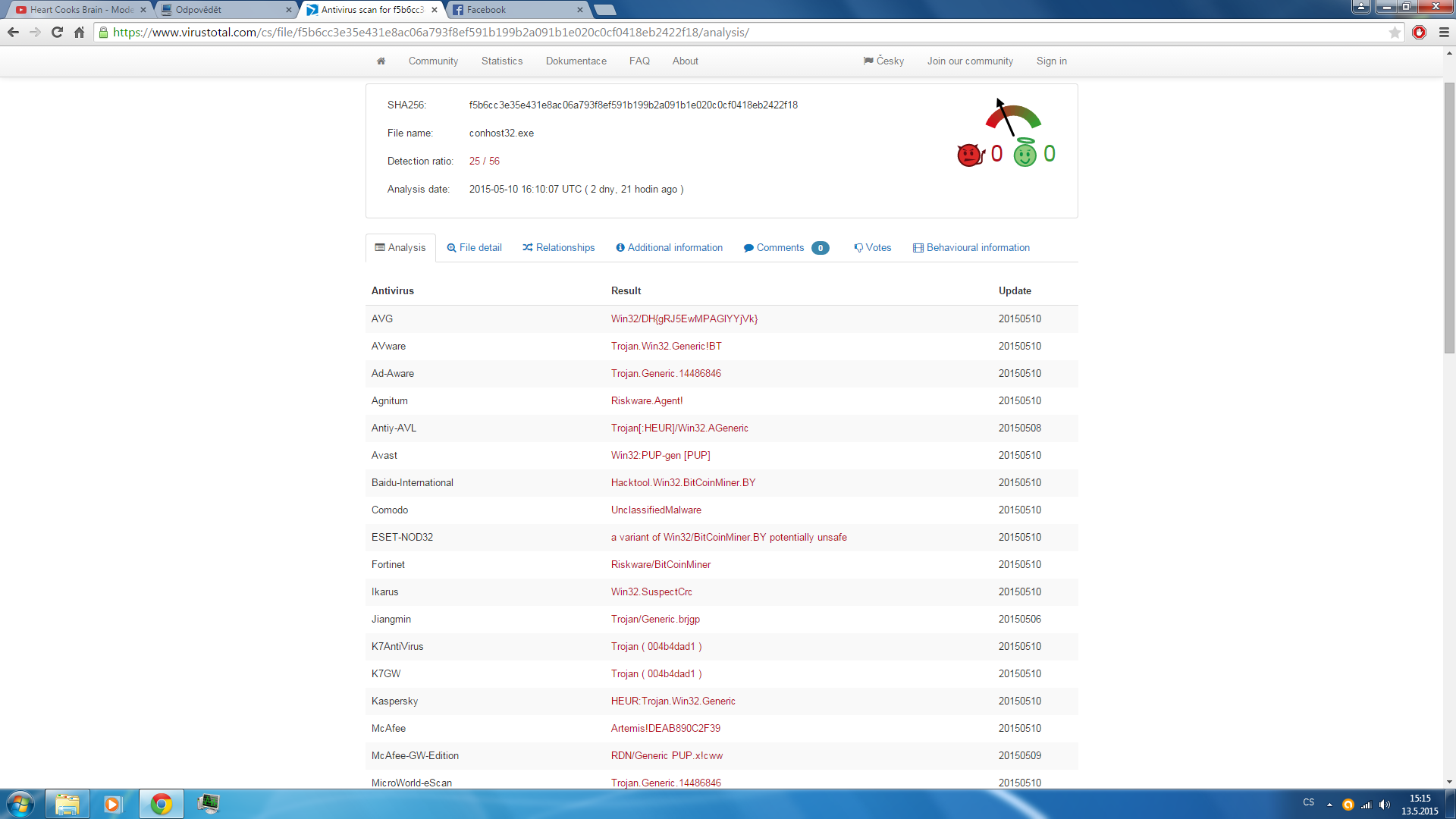This screenshot has width=1456, height=819.
Task: Click scrollbar down arrow
Action: 1449,782
